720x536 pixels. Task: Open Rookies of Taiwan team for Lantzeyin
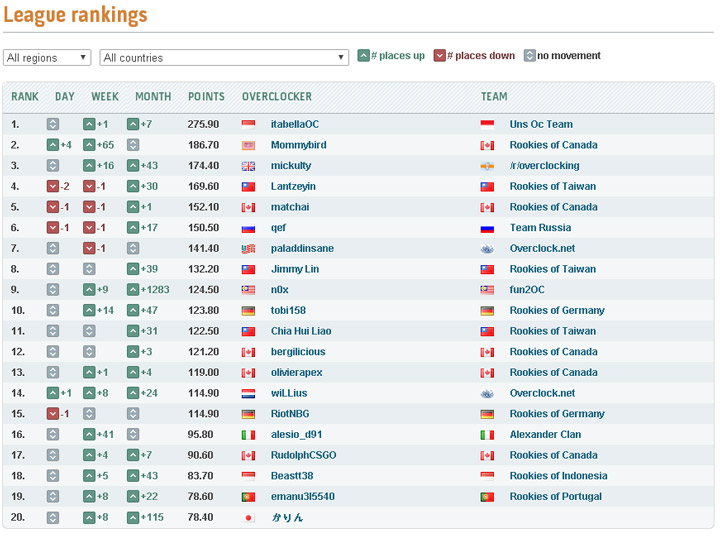pyautogui.click(x=552, y=187)
